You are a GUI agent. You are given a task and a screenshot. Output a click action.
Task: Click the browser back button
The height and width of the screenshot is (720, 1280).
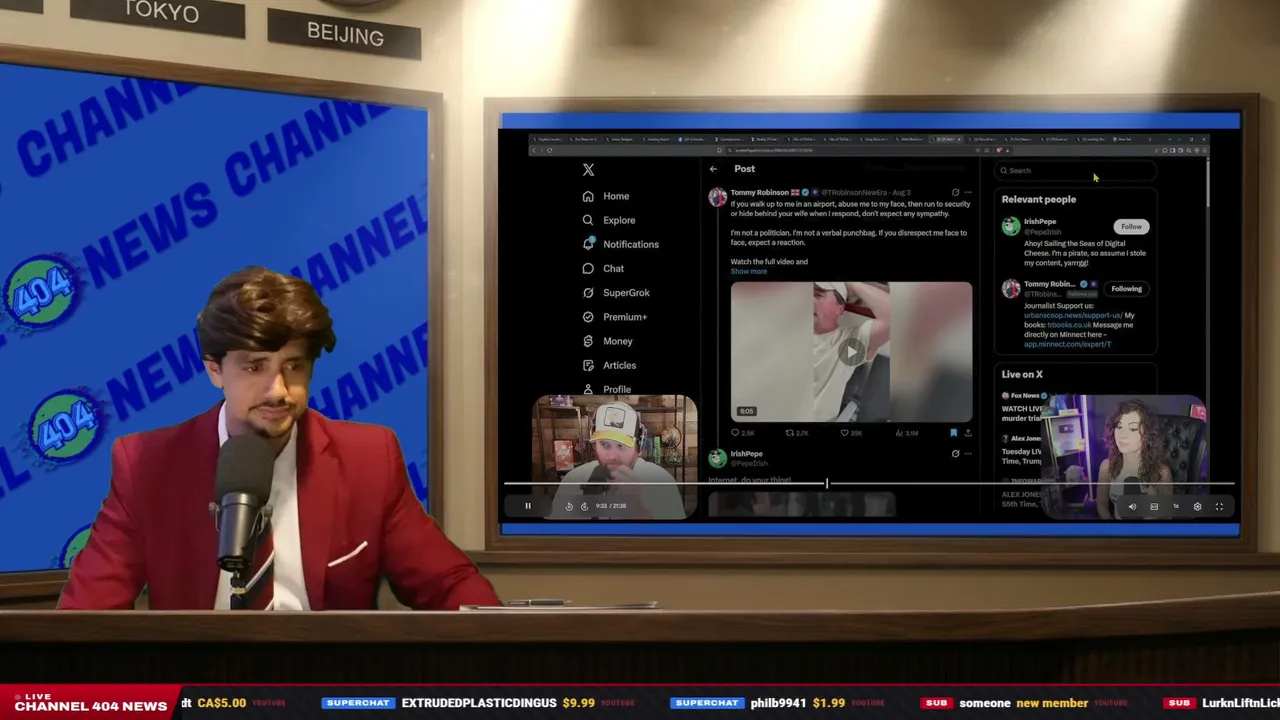click(534, 150)
